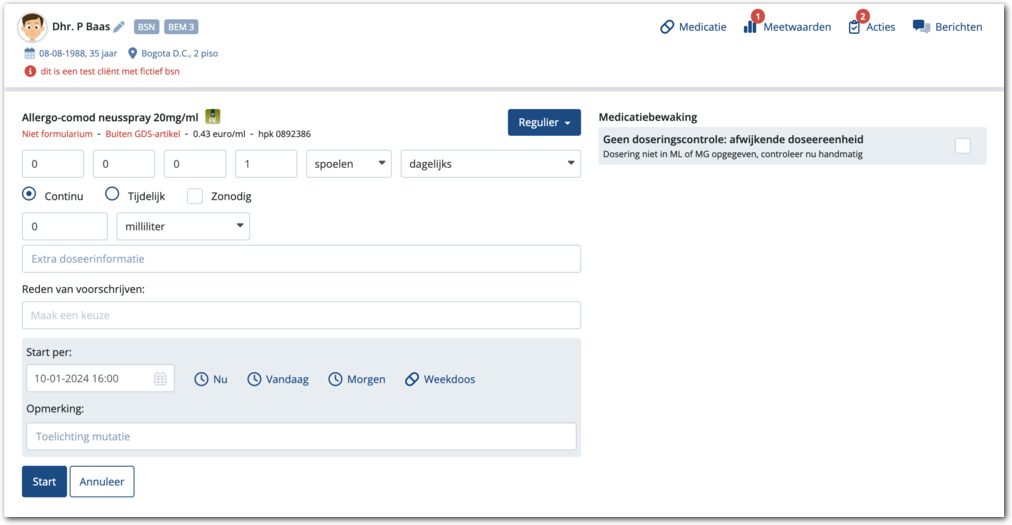The width and height of the screenshot is (1012, 525).
Task: Select the Continu radio button
Action: (x=29, y=195)
